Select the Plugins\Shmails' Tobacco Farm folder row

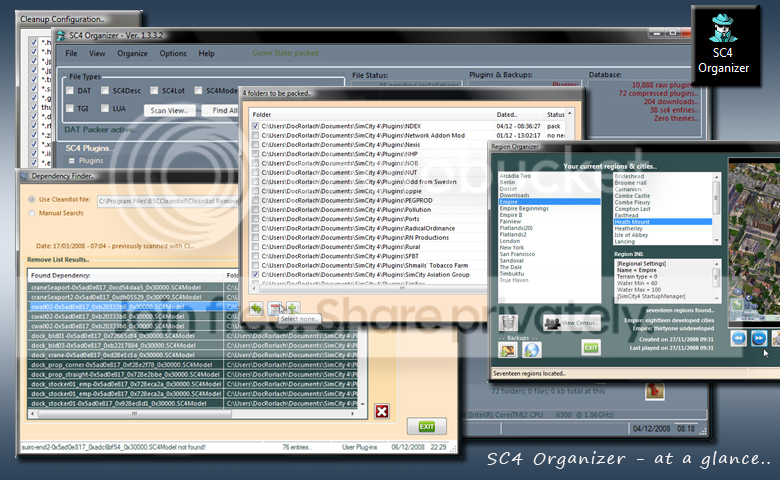[365, 265]
